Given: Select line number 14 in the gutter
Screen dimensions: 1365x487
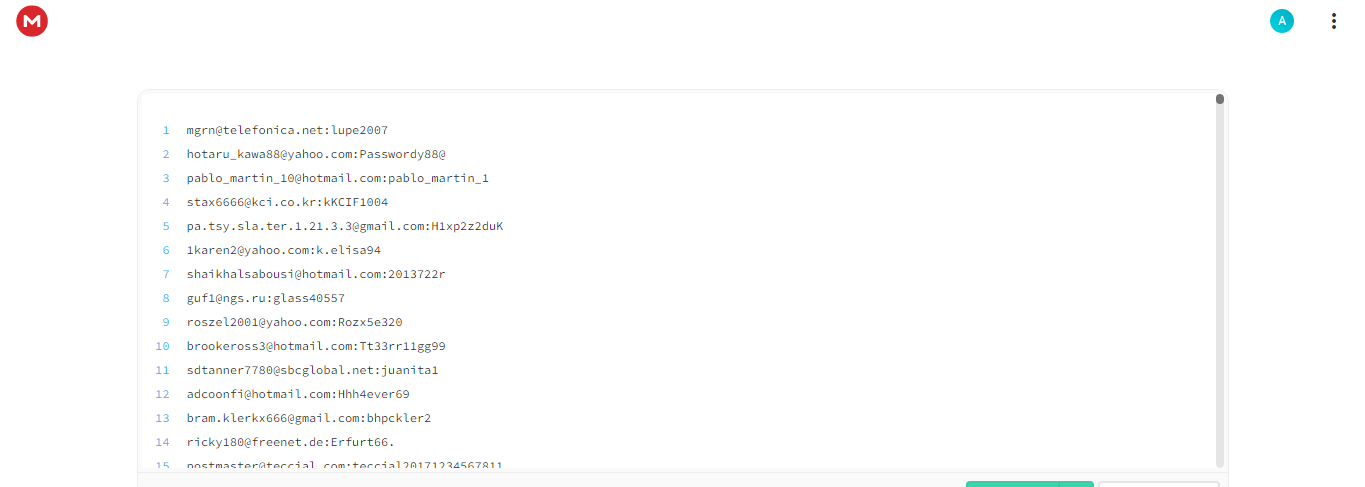Looking at the screenshot, I should (x=162, y=442).
